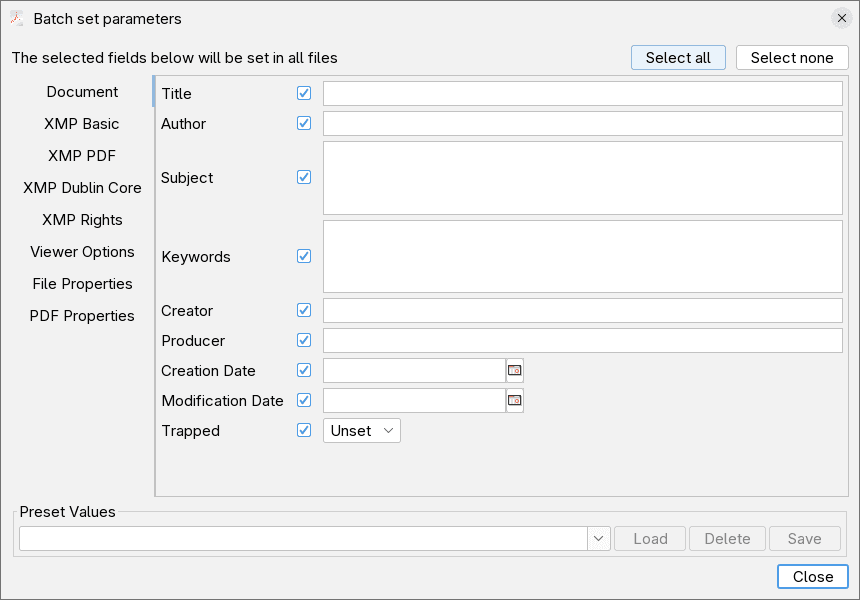This screenshot has height=600, width=860.
Task: Switch to the XMP Basic section
Action: (x=82, y=123)
